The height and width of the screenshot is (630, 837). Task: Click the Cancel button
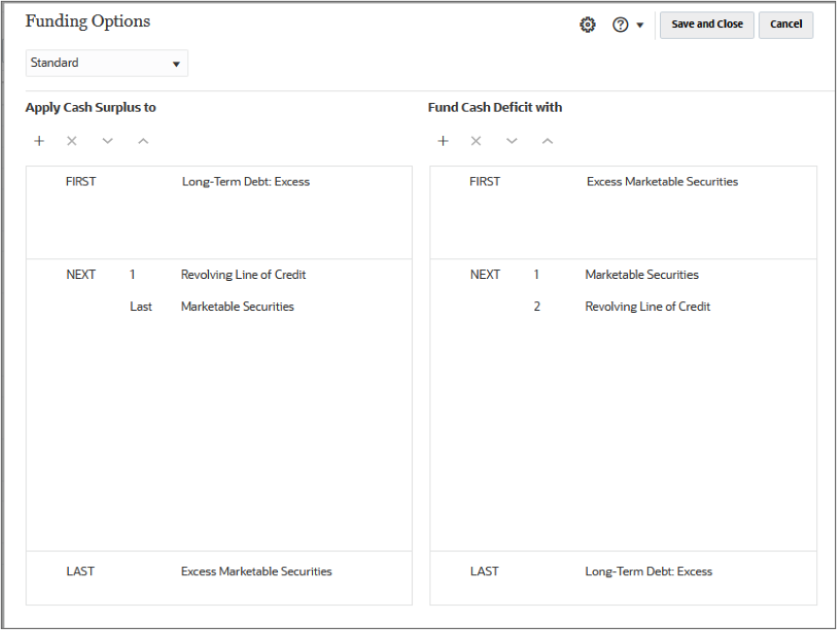click(786, 24)
